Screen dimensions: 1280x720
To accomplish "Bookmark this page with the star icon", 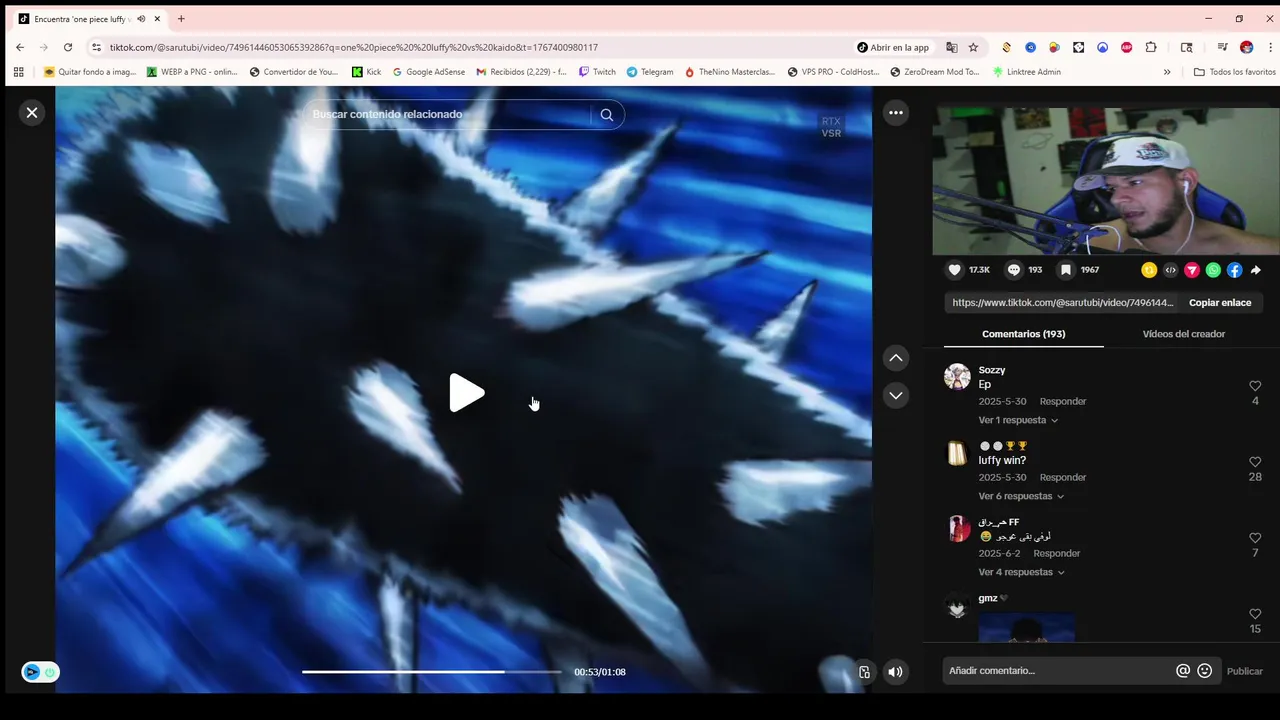I will point(973,47).
